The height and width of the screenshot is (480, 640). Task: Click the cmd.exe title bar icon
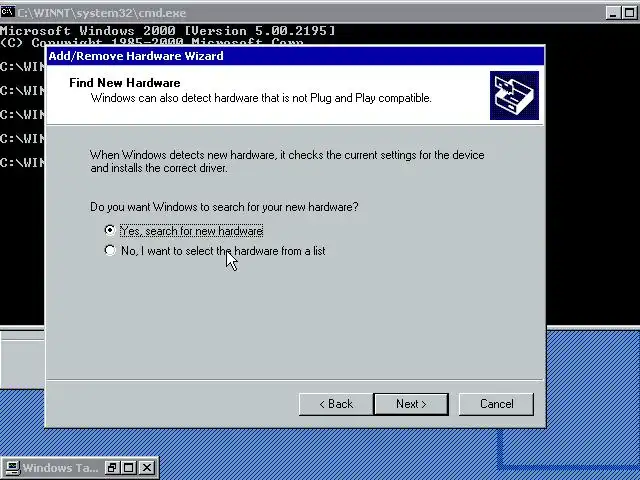pos(8,12)
